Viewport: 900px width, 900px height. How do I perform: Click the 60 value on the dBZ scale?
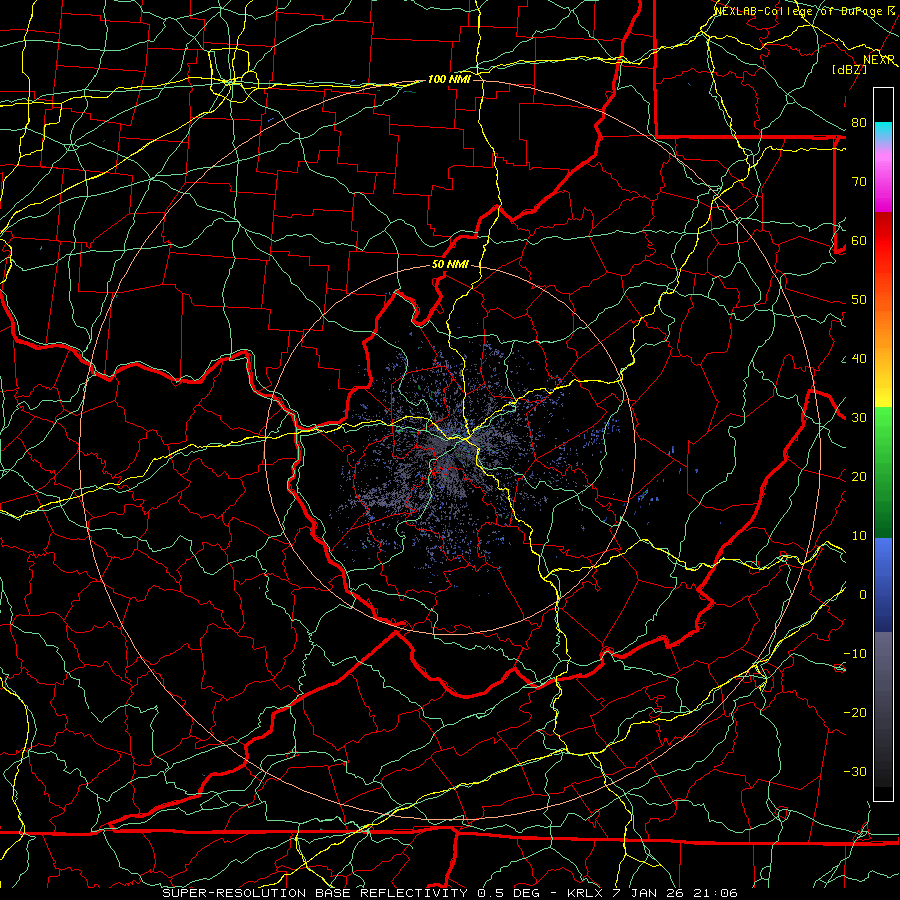point(859,240)
